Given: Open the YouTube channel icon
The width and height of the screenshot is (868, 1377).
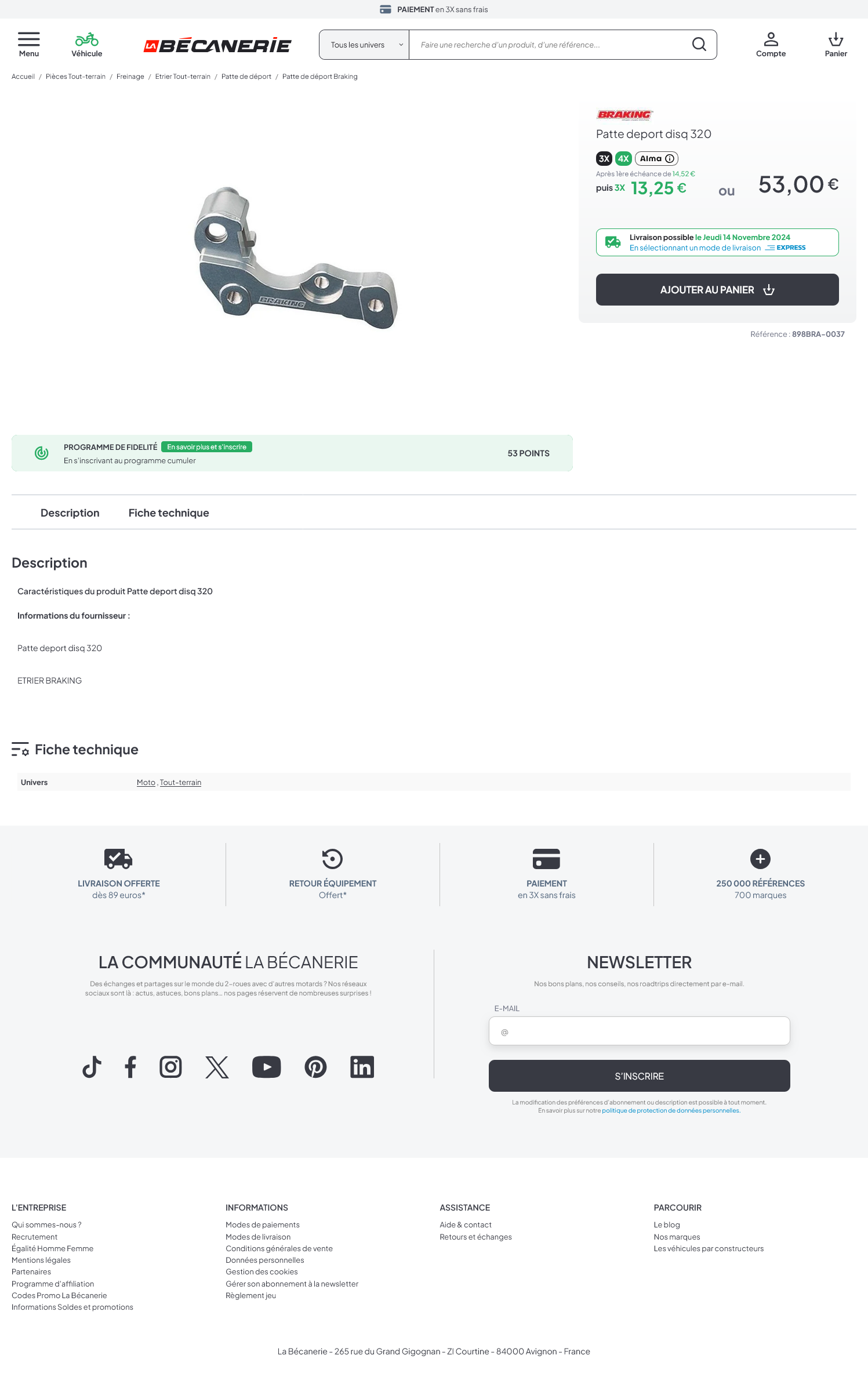Looking at the screenshot, I should click(267, 1067).
